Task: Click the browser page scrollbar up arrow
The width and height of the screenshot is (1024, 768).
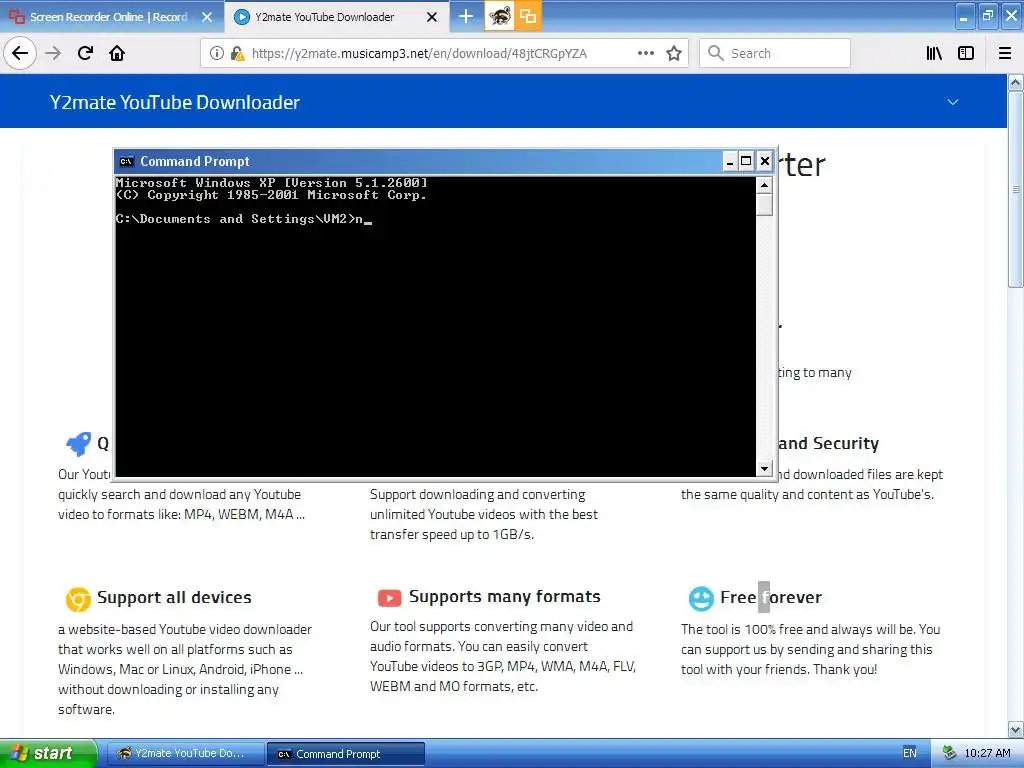Action: click(1015, 82)
